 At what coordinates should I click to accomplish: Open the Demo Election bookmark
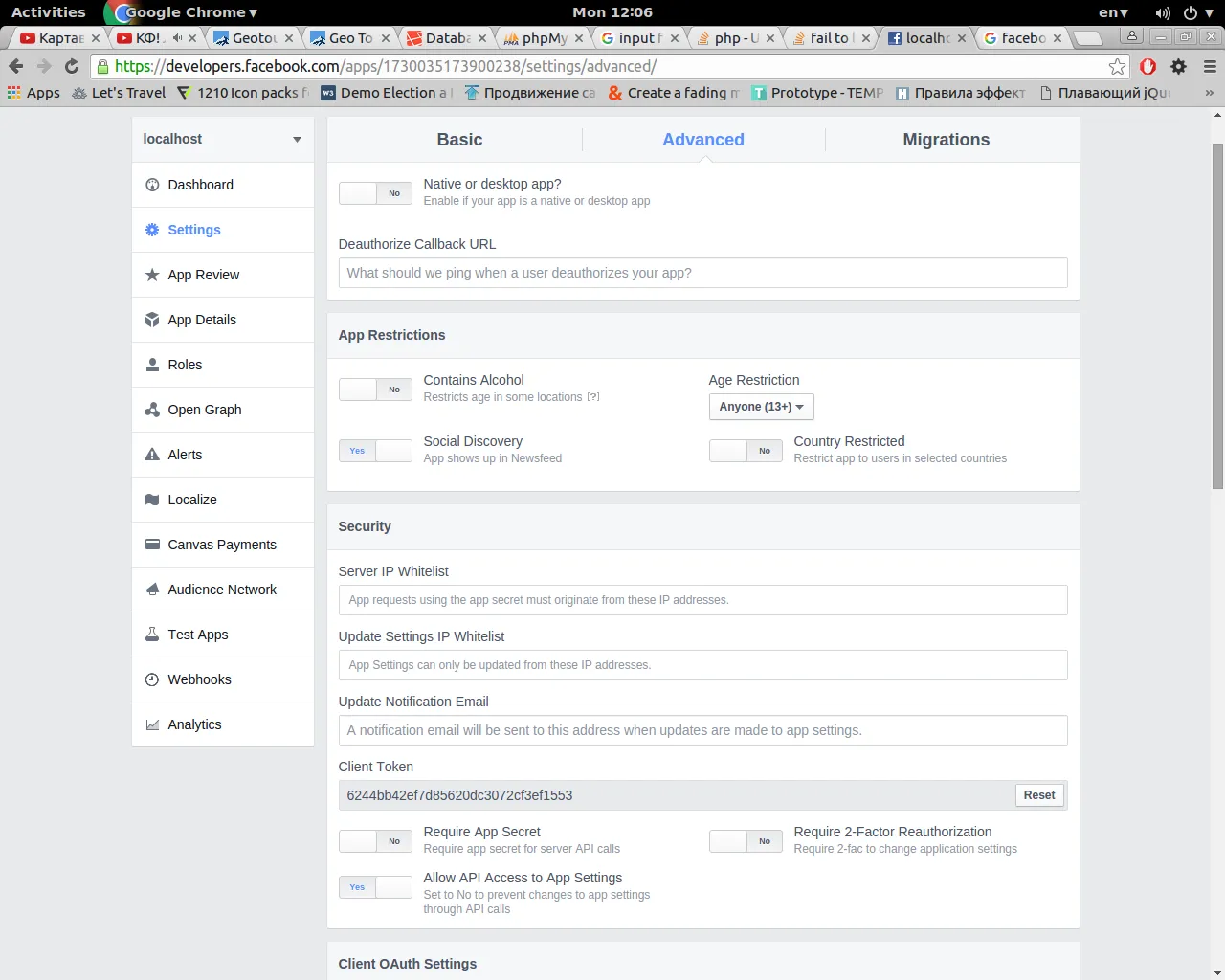tap(386, 93)
